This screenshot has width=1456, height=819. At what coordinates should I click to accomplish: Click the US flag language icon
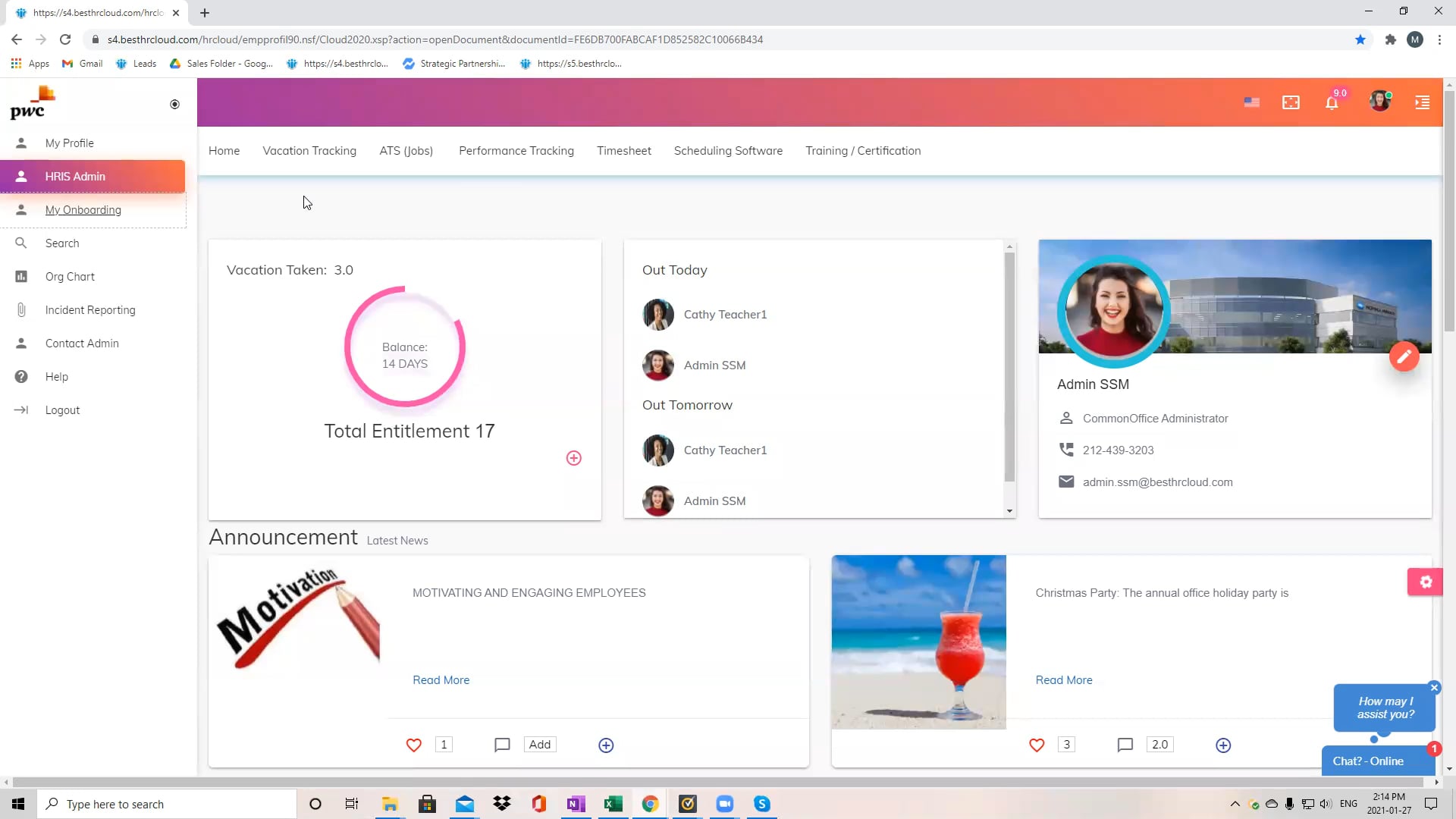point(1252,102)
